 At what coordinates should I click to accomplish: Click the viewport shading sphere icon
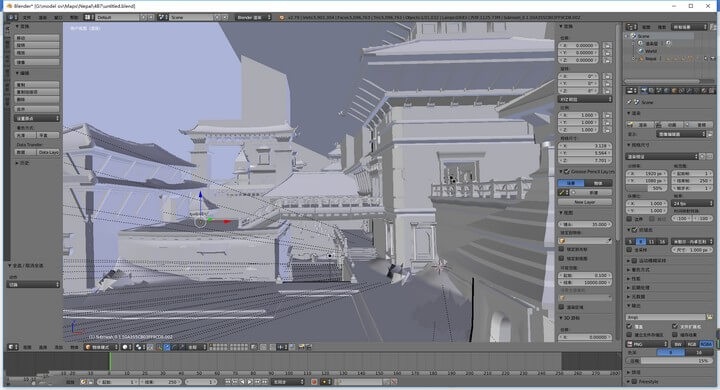point(124,347)
